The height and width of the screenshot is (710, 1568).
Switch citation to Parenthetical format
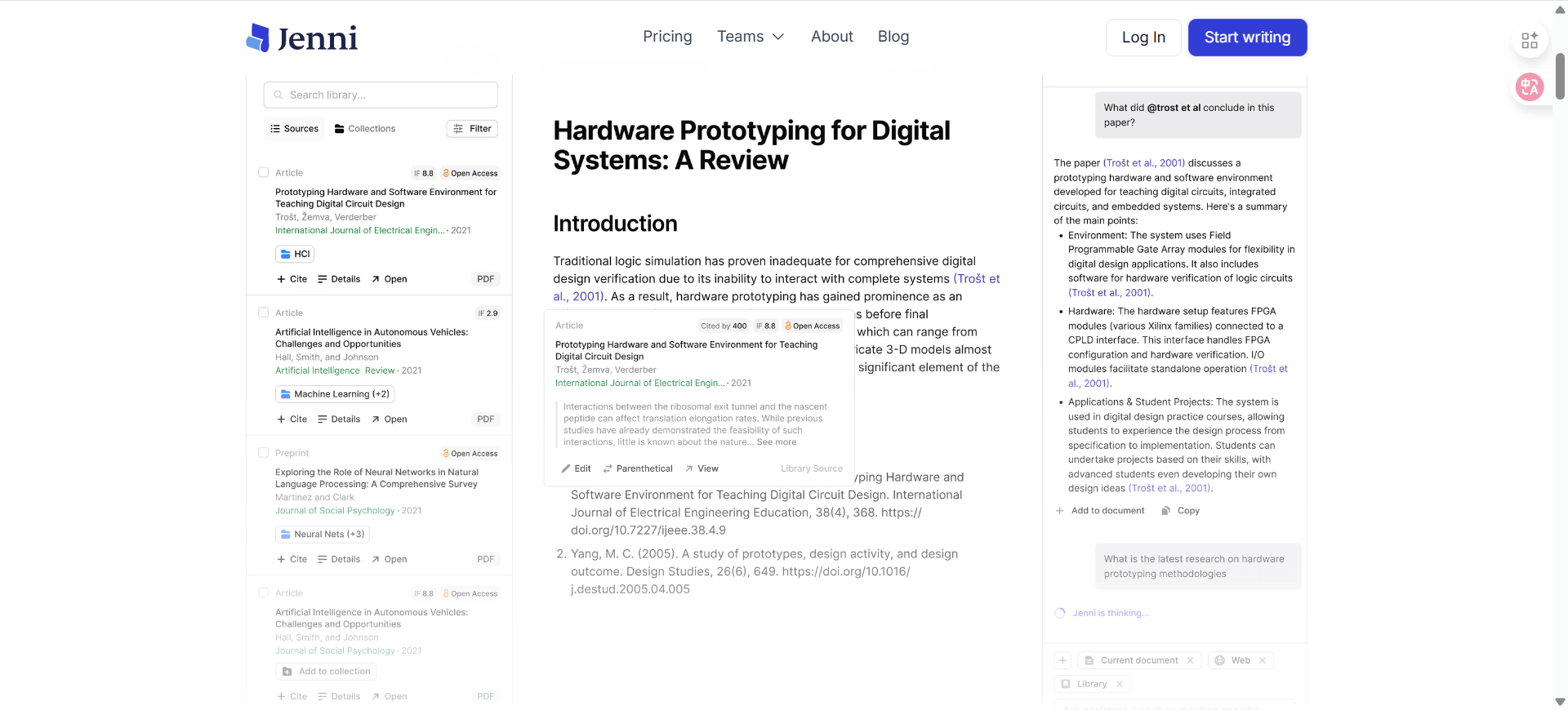click(638, 469)
